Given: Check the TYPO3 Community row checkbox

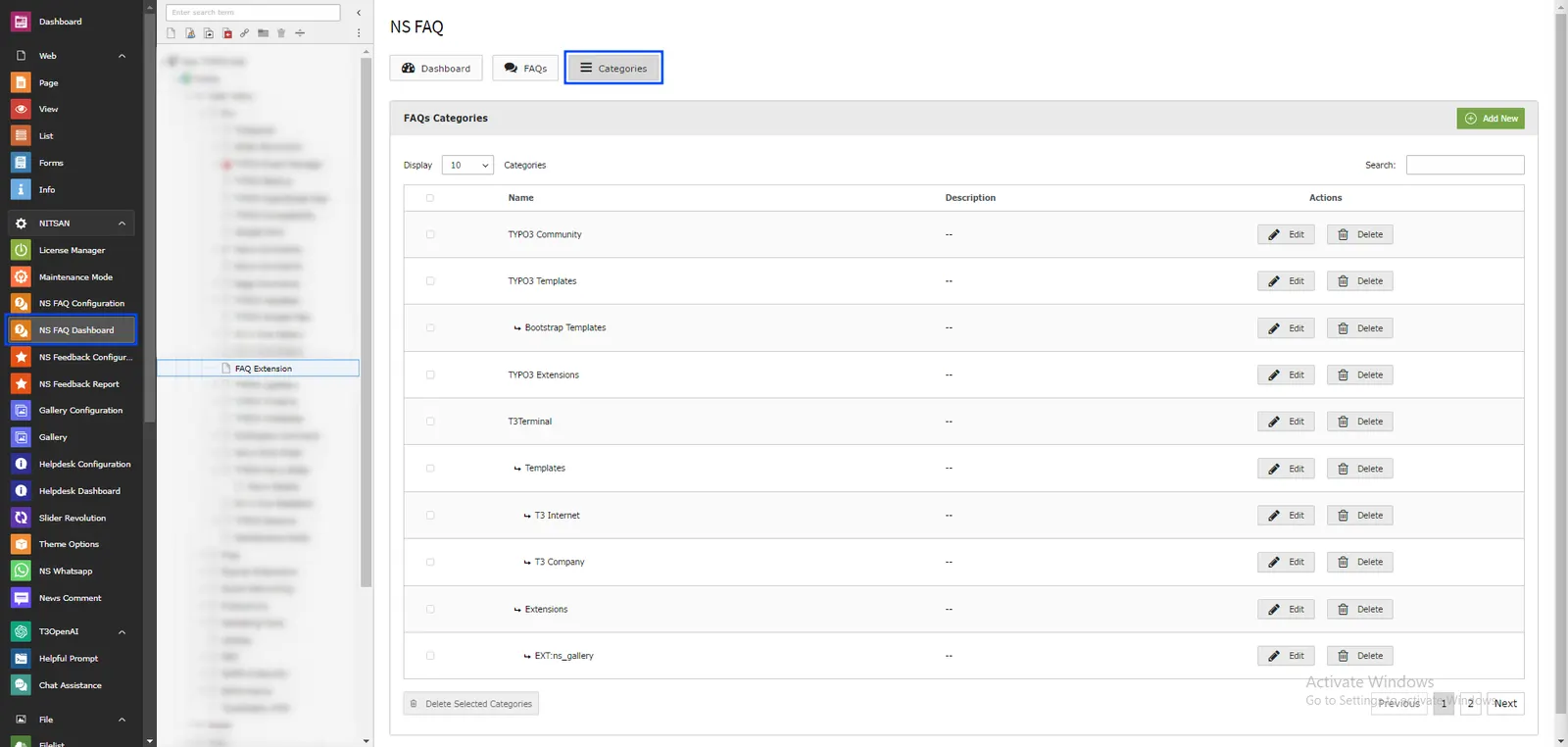Looking at the screenshot, I should [430, 234].
